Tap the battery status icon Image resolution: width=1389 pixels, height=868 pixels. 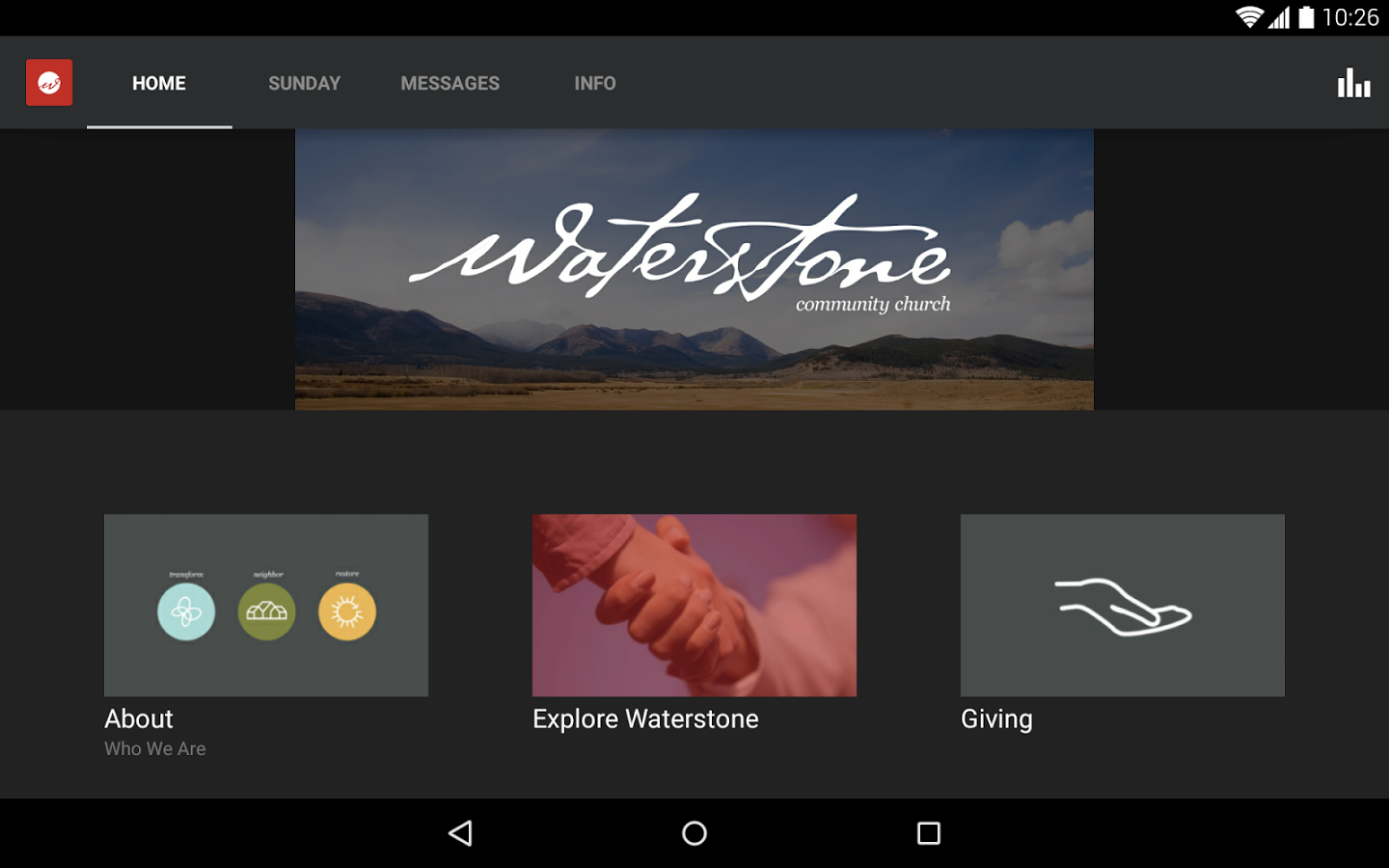(x=1306, y=17)
